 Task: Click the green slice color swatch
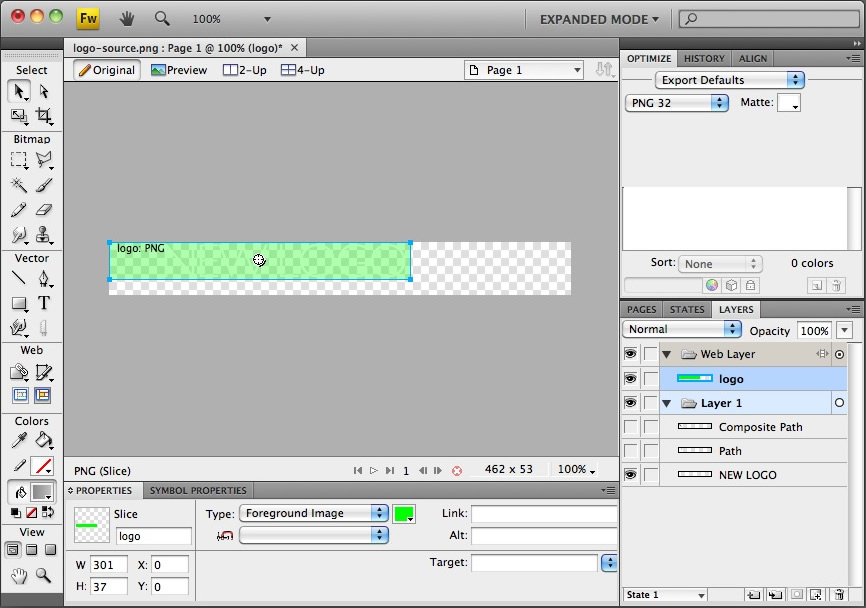(x=404, y=514)
